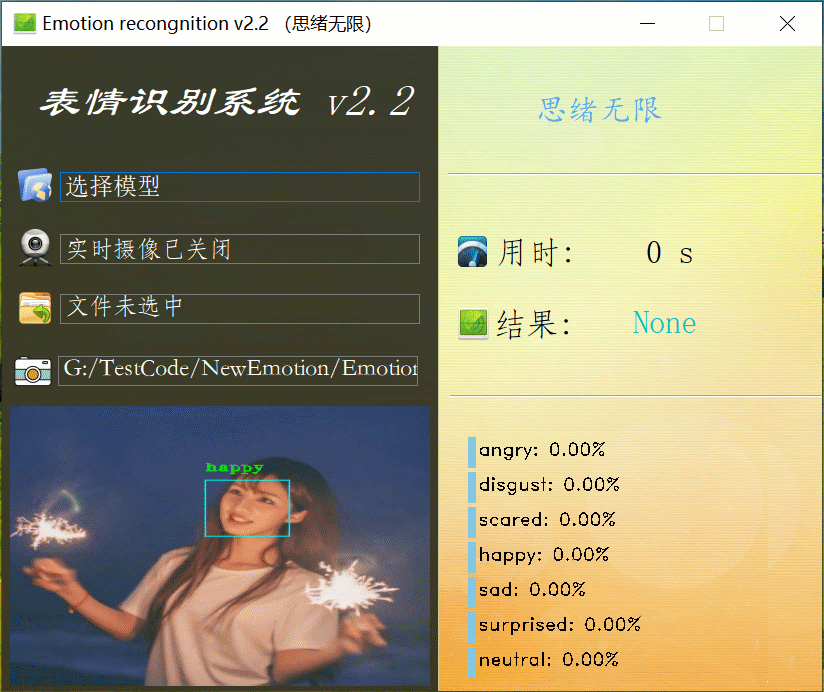Click the G:/TestCode/NewEmotion path field
The width and height of the screenshot is (824, 692).
[238, 370]
